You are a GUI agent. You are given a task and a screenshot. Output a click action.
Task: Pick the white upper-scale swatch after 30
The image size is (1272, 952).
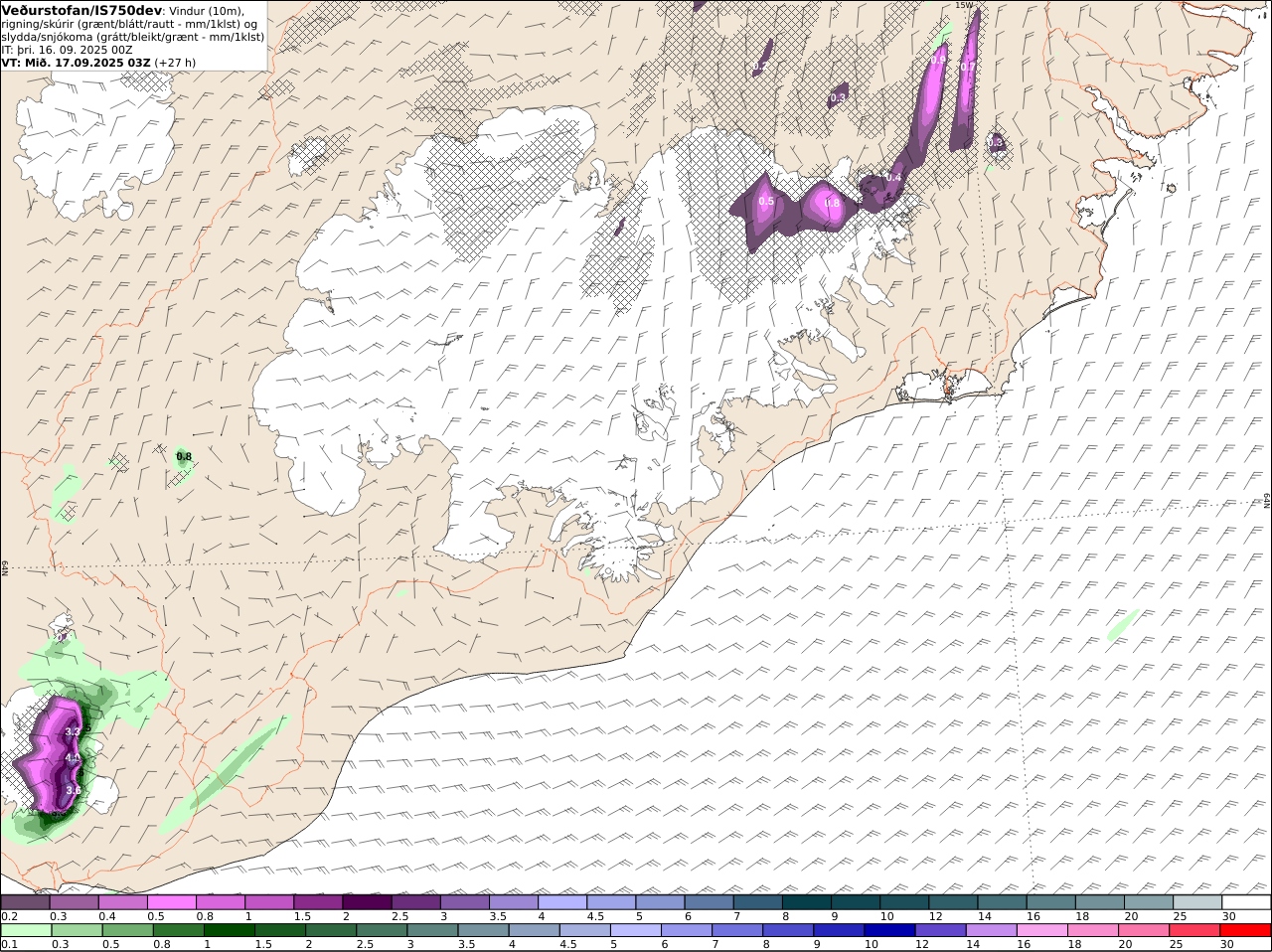[1248, 902]
